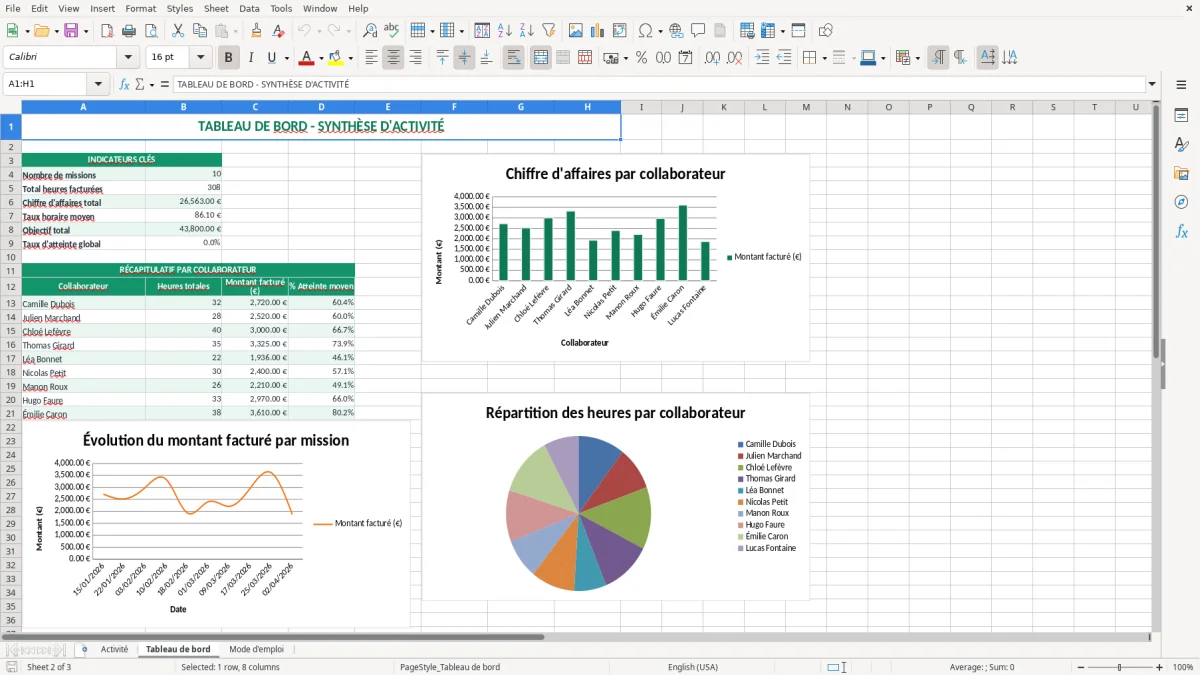Viewport: 1200px width, 675px height.
Task: Open the Sheet menu
Action: click(216, 8)
